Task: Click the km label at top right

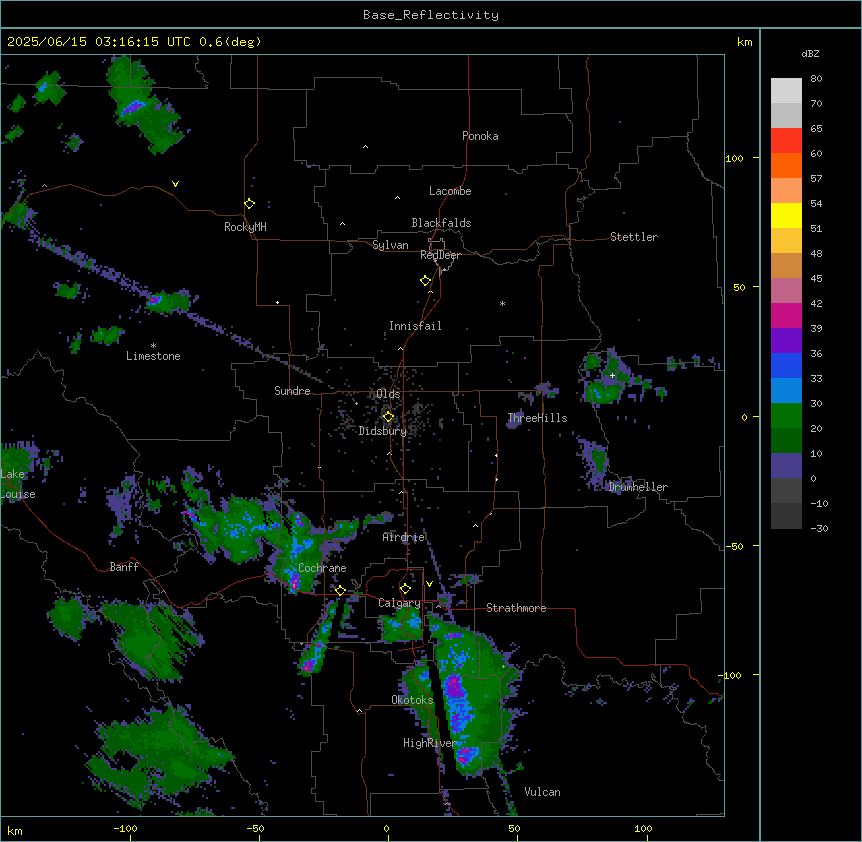Action: coord(745,42)
